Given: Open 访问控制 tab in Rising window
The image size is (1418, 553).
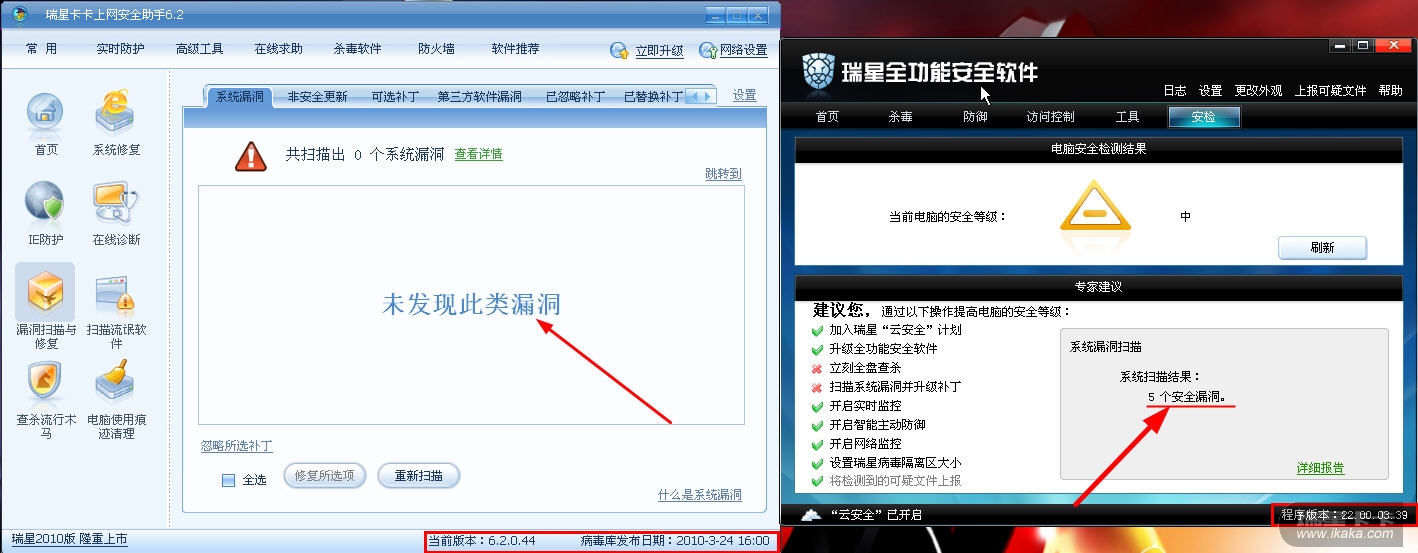Looking at the screenshot, I should (x=1050, y=117).
